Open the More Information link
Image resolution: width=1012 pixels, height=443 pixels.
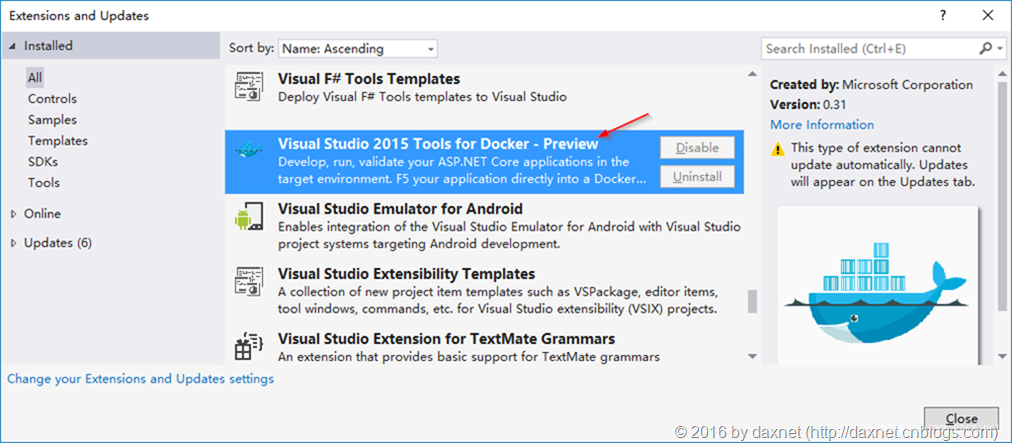pyautogui.click(x=822, y=125)
